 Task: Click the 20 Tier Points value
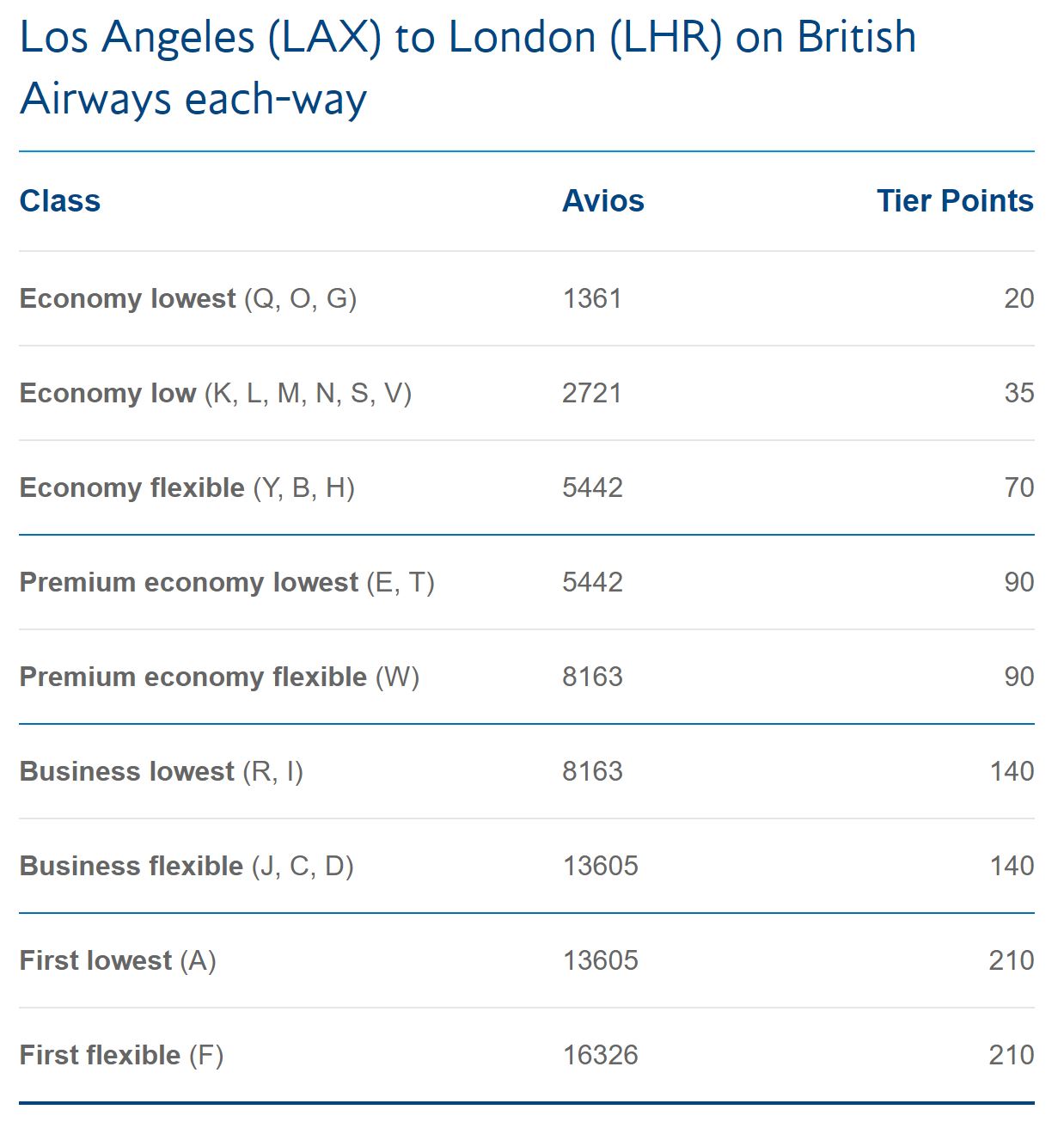pos(1018,298)
